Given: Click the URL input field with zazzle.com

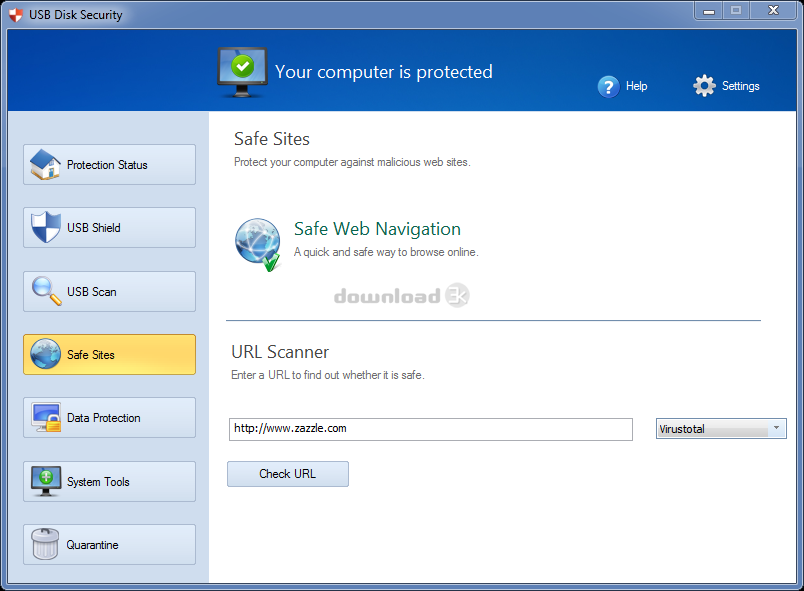Looking at the screenshot, I should point(431,429).
